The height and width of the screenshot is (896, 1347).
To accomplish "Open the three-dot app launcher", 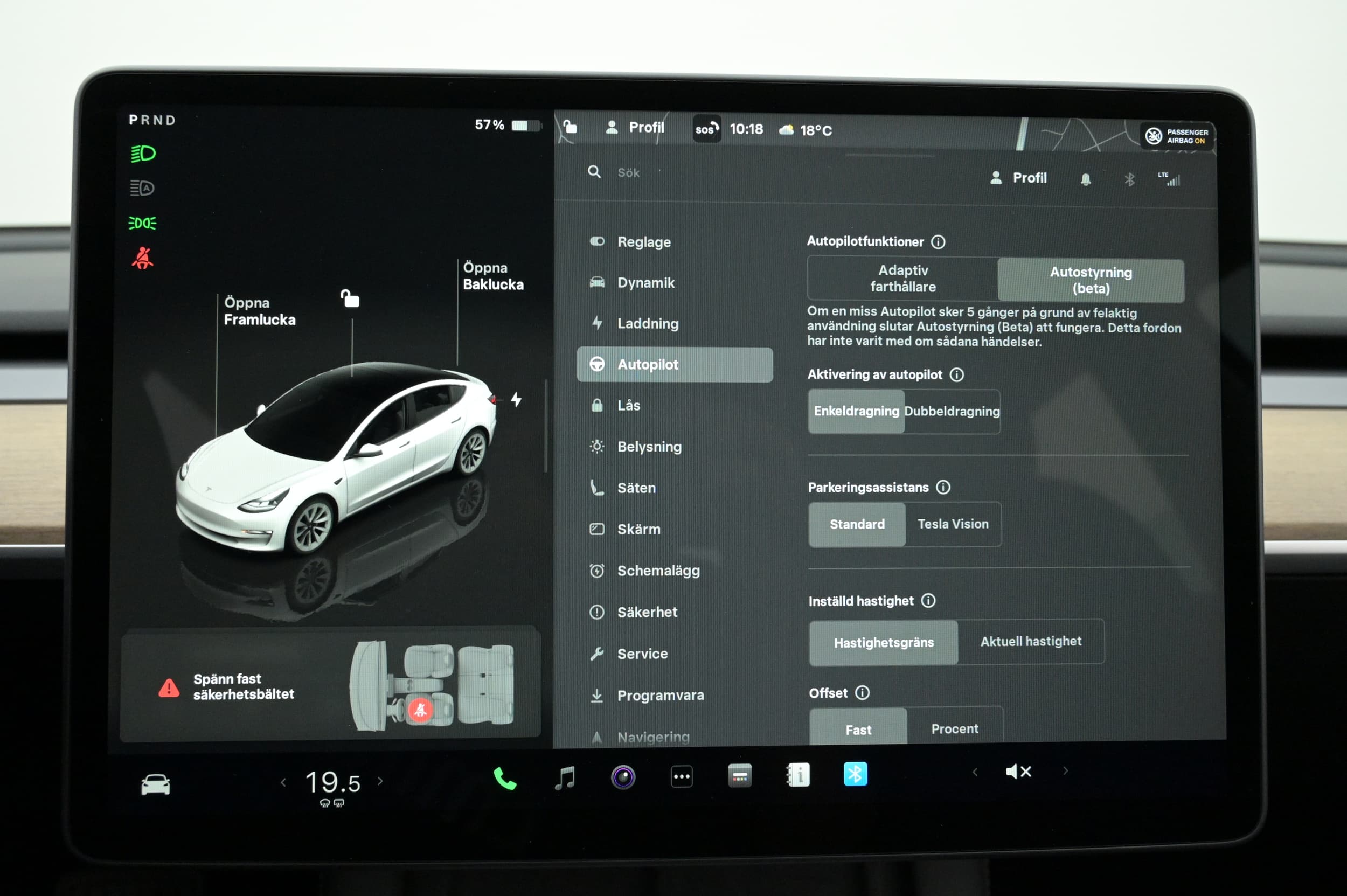I will click(681, 776).
